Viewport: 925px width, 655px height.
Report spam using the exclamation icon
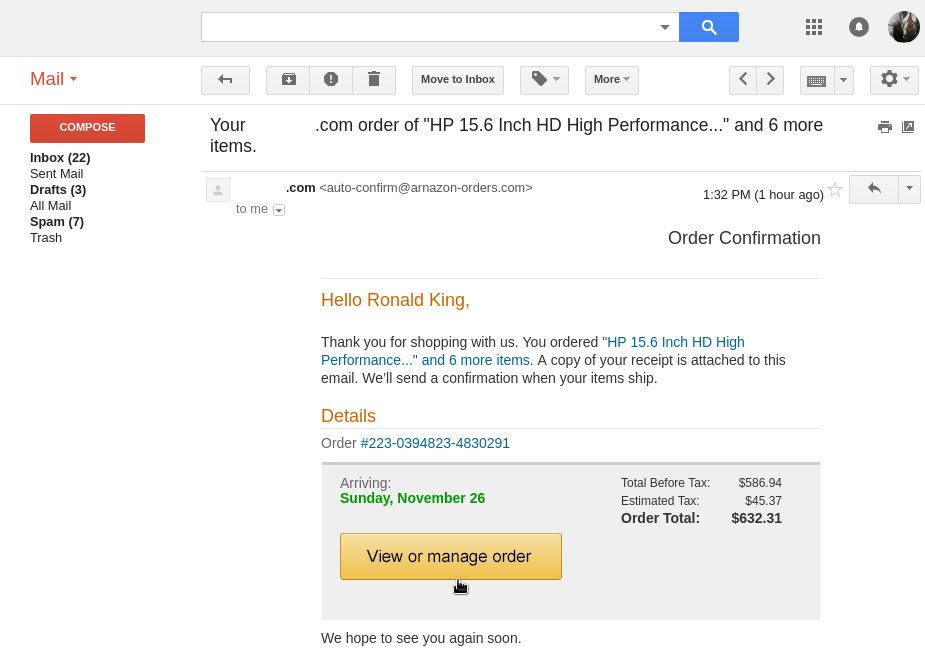[x=331, y=80]
